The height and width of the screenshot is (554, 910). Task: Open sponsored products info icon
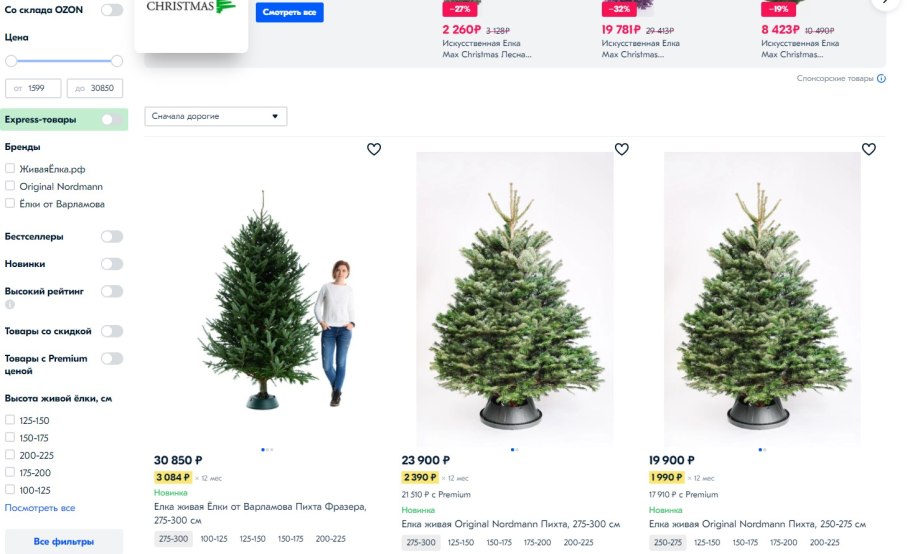click(881, 78)
